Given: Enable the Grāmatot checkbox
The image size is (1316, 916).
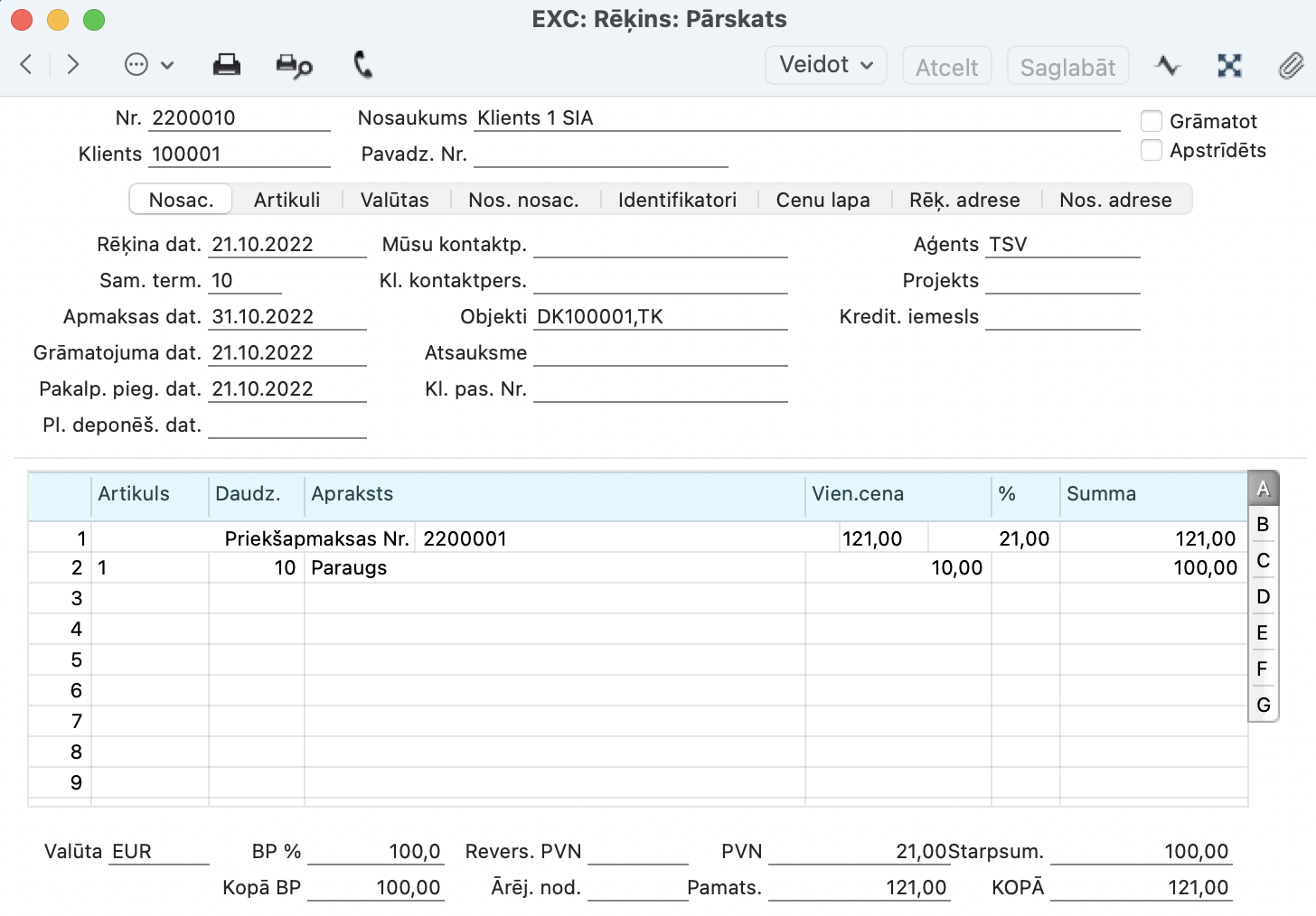Looking at the screenshot, I should [x=1151, y=121].
